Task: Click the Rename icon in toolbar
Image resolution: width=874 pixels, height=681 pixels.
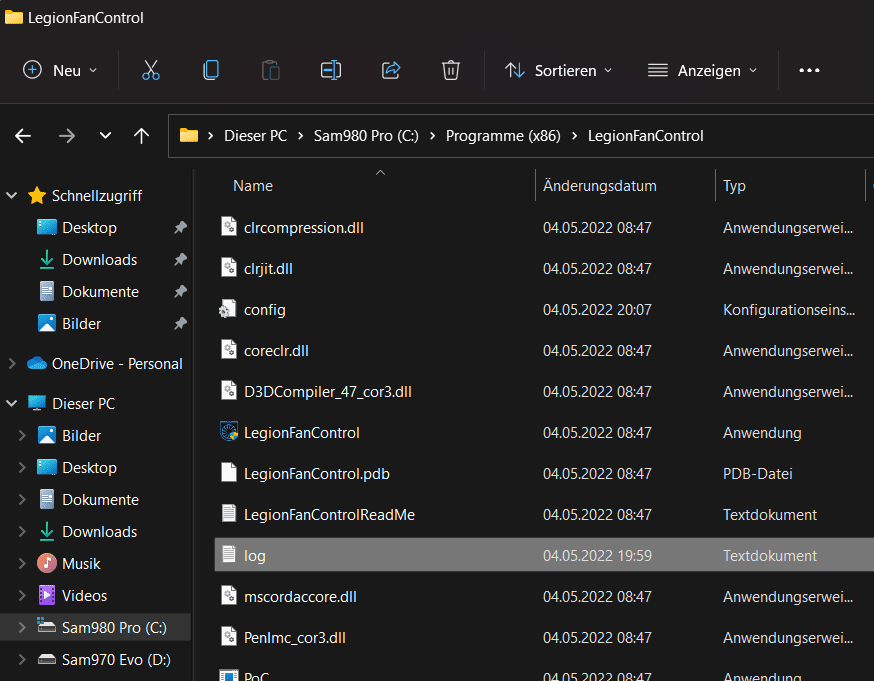Action: coord(331,70)
